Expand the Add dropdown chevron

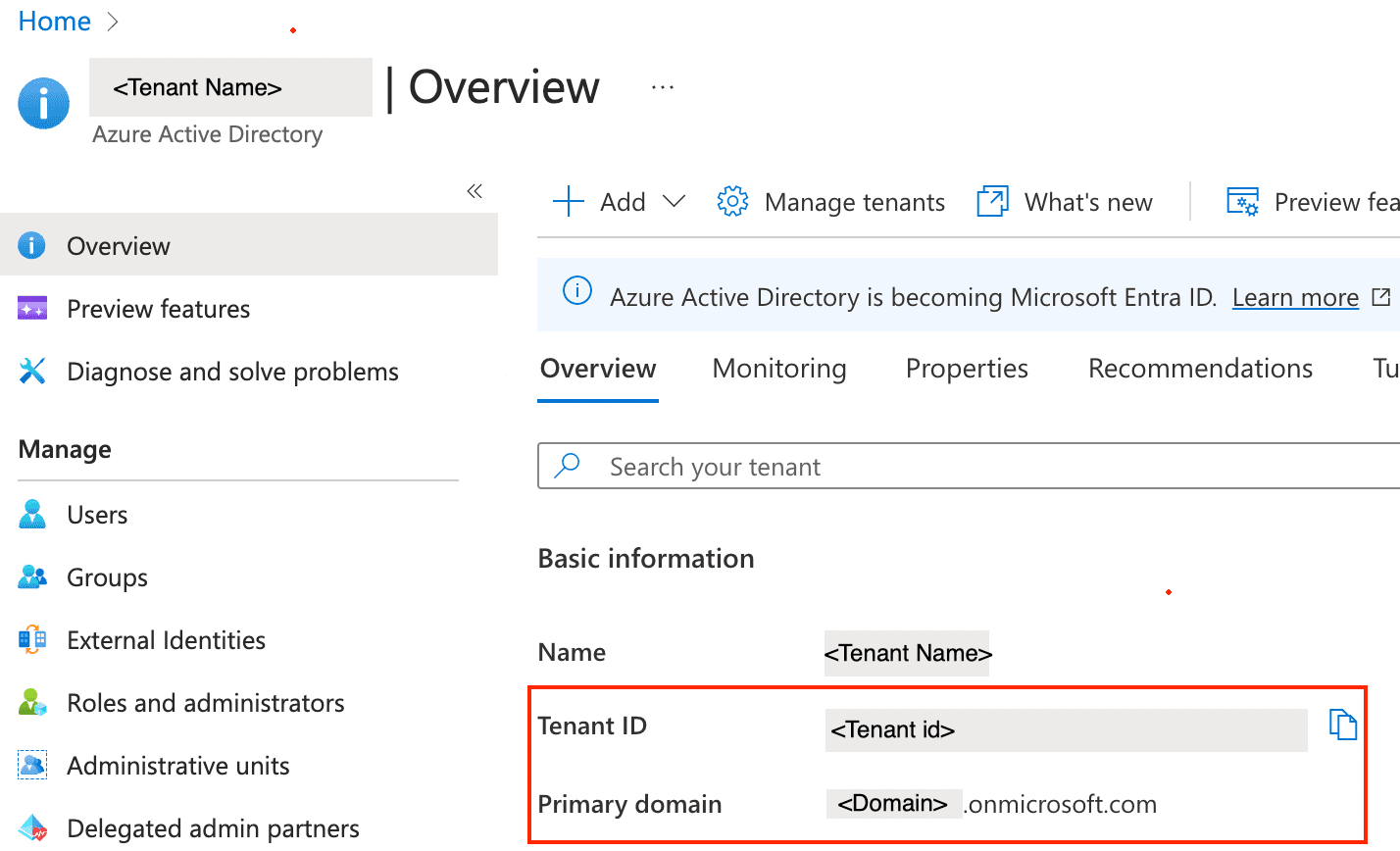click(x=674, y=202)
